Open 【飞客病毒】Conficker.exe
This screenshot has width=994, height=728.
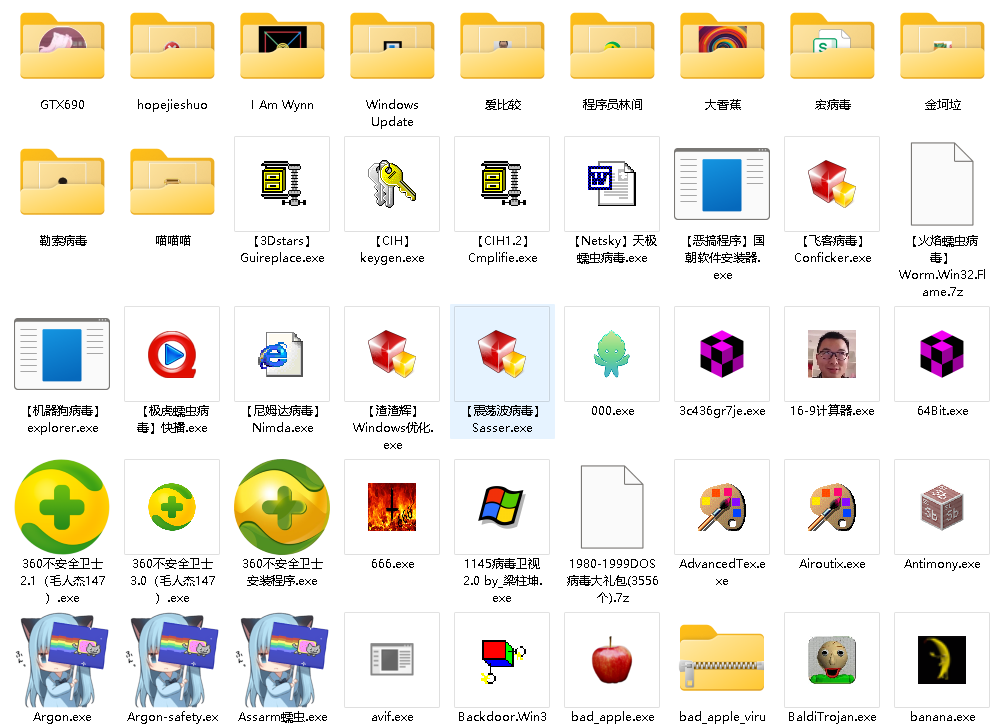tap(832, 183)
